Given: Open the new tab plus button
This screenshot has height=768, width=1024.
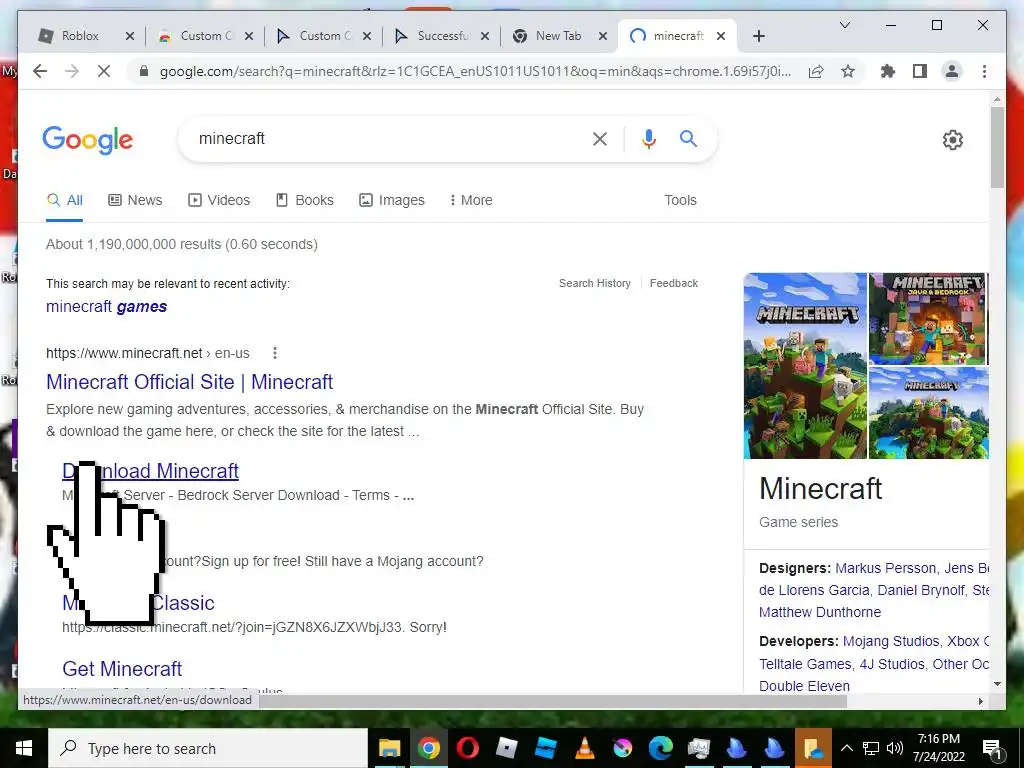Looking at the screenshot, I should (x=758, y=37).
